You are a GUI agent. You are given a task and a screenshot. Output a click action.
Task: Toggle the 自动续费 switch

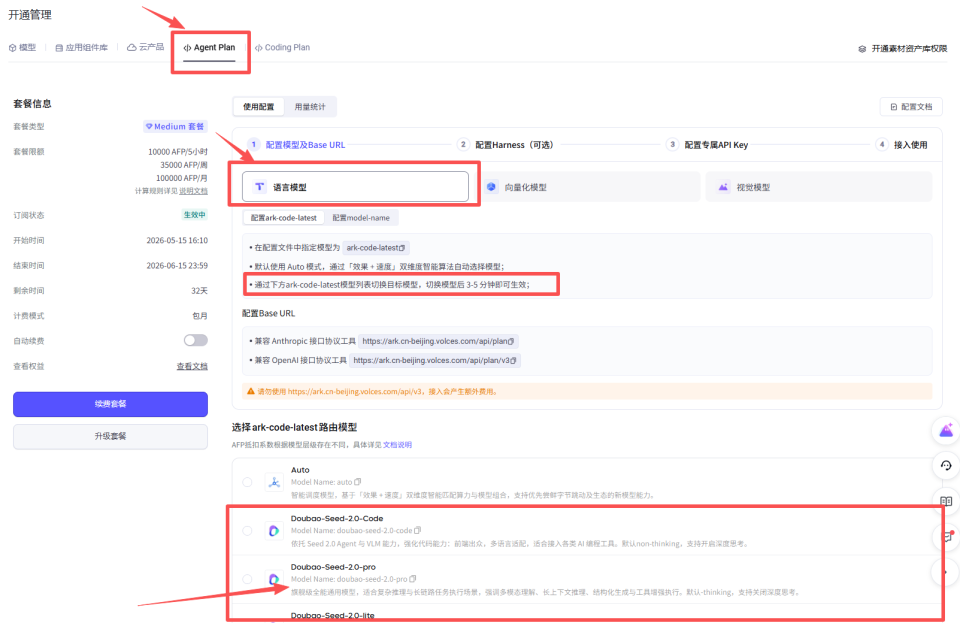[196, 340]
